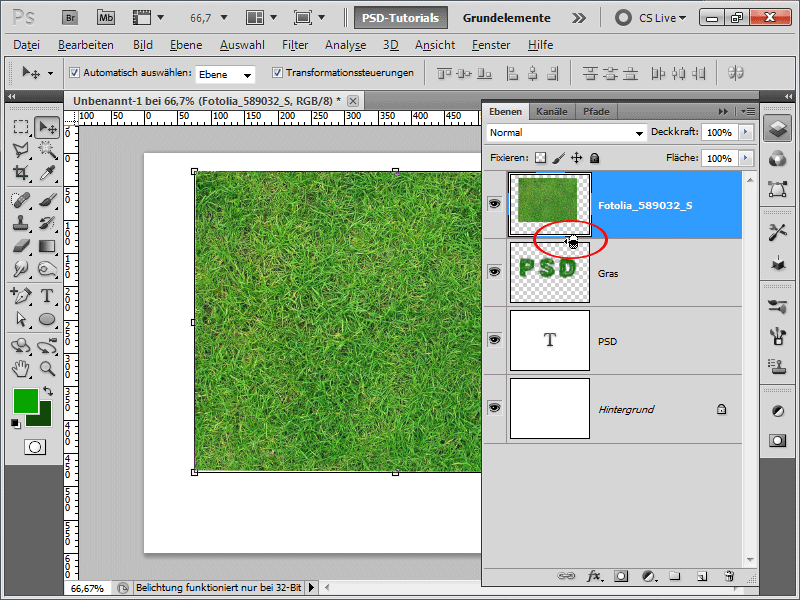This screenshot has height=600, width=800.
Task: Launch Adobe Bridge
Action: coord(70,18)
